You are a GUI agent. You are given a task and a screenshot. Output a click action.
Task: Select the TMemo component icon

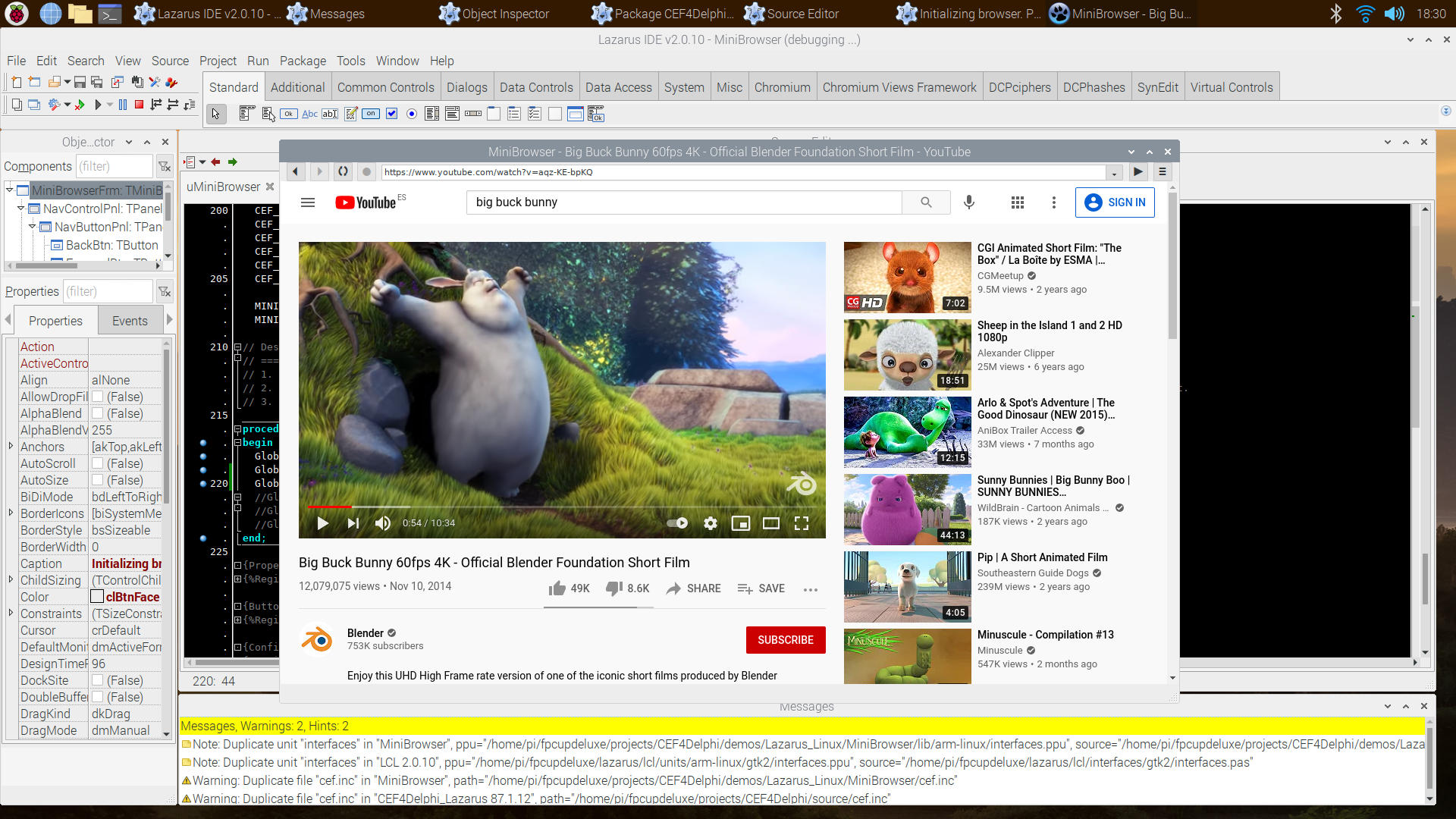pyautogui.click(x=350, y=114)
